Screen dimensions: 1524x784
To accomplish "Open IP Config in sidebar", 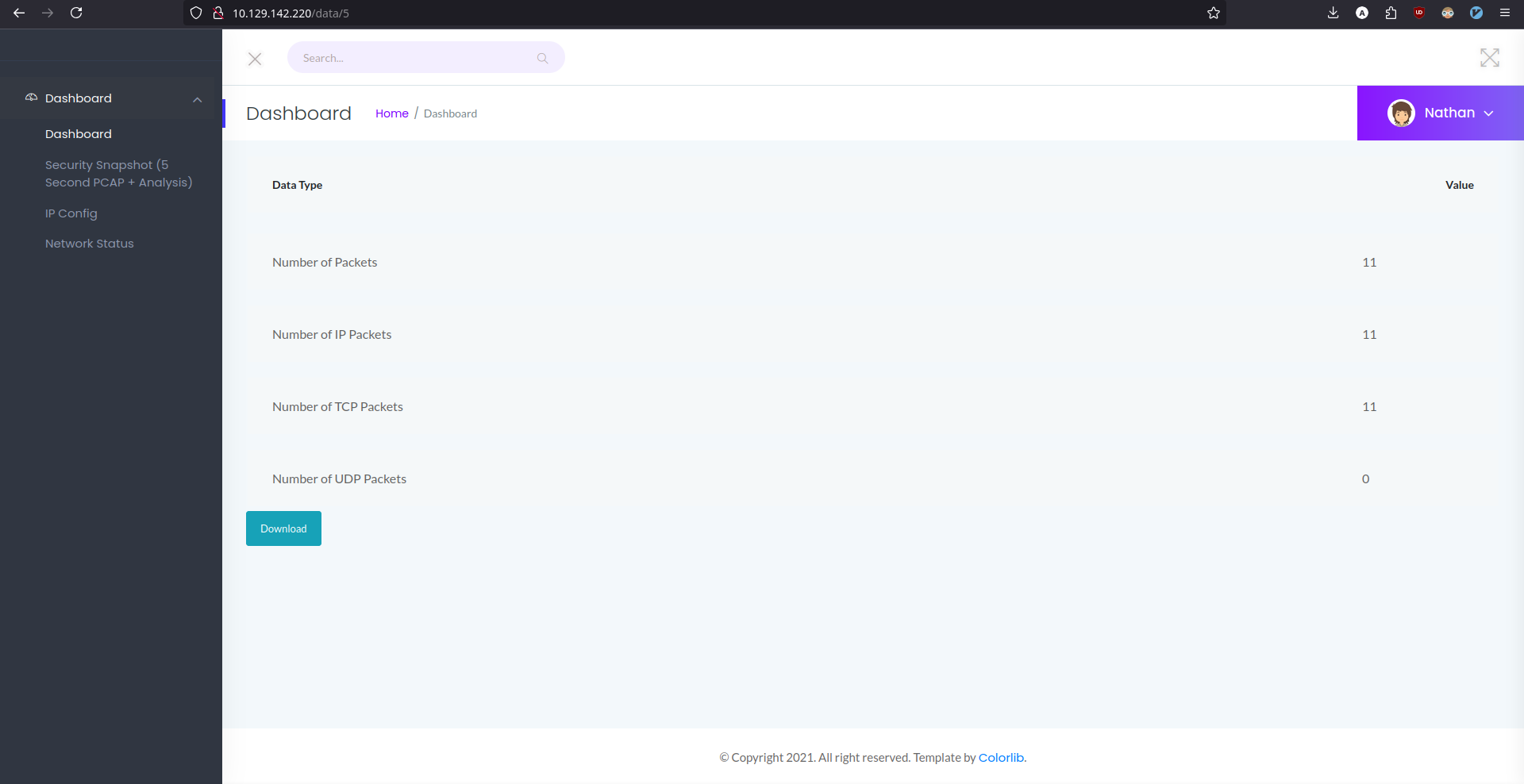I will (x=71, y=213).
